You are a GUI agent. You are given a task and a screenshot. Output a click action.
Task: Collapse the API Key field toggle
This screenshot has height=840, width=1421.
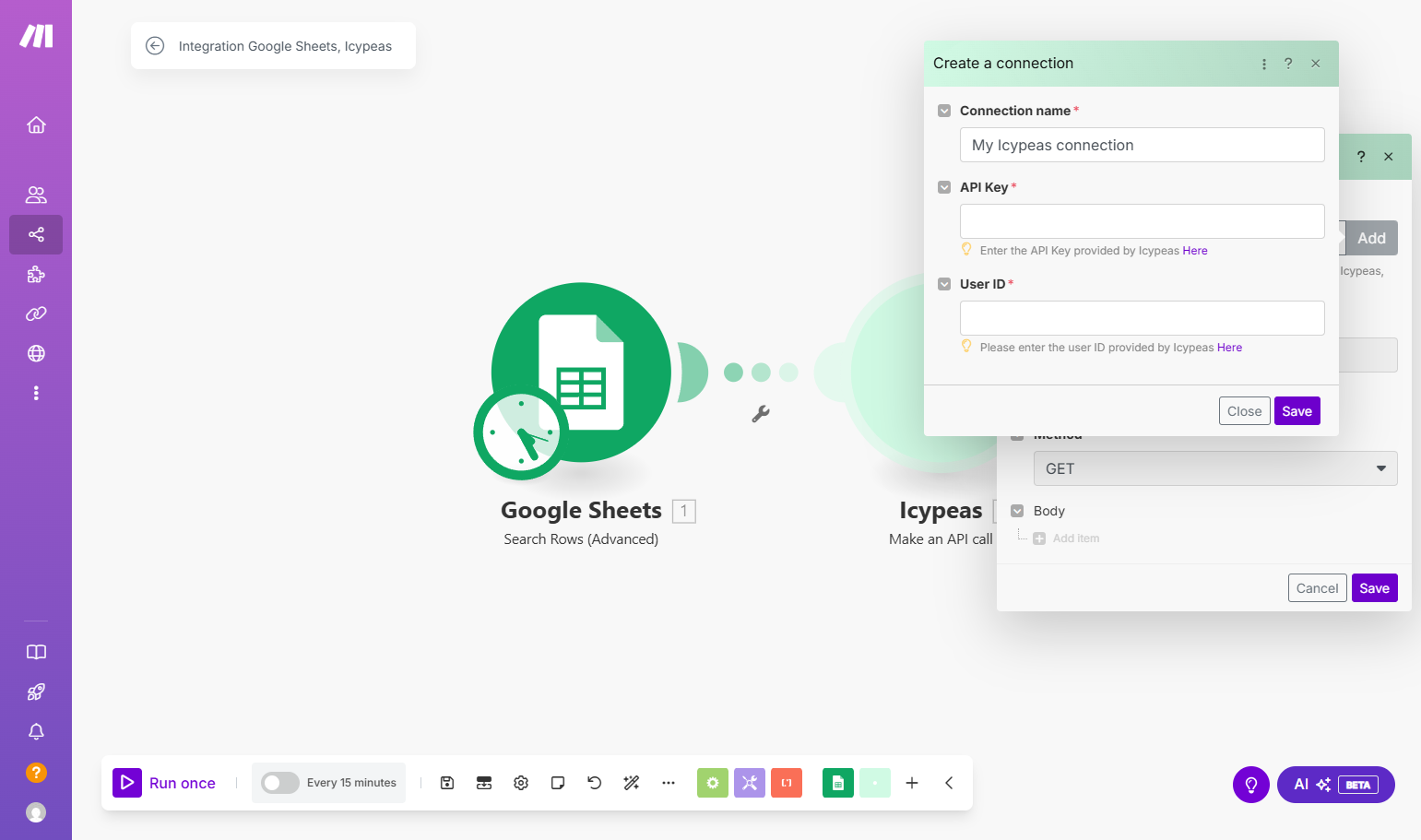click(x=944, y=187)
